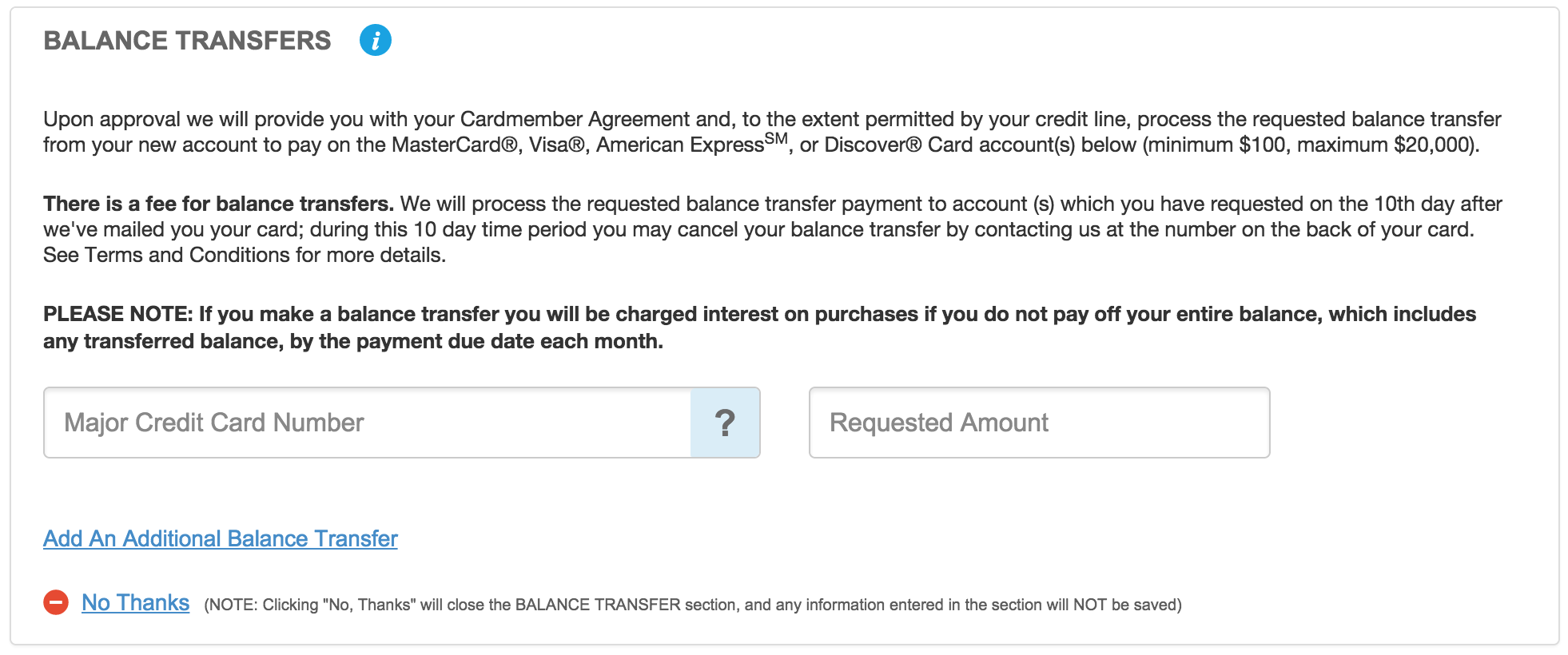Image resolution: width=1568 pixels, height=655 pixels.
Task: Click the bold PLEASE NOTE label
Action: pos(118,314)
